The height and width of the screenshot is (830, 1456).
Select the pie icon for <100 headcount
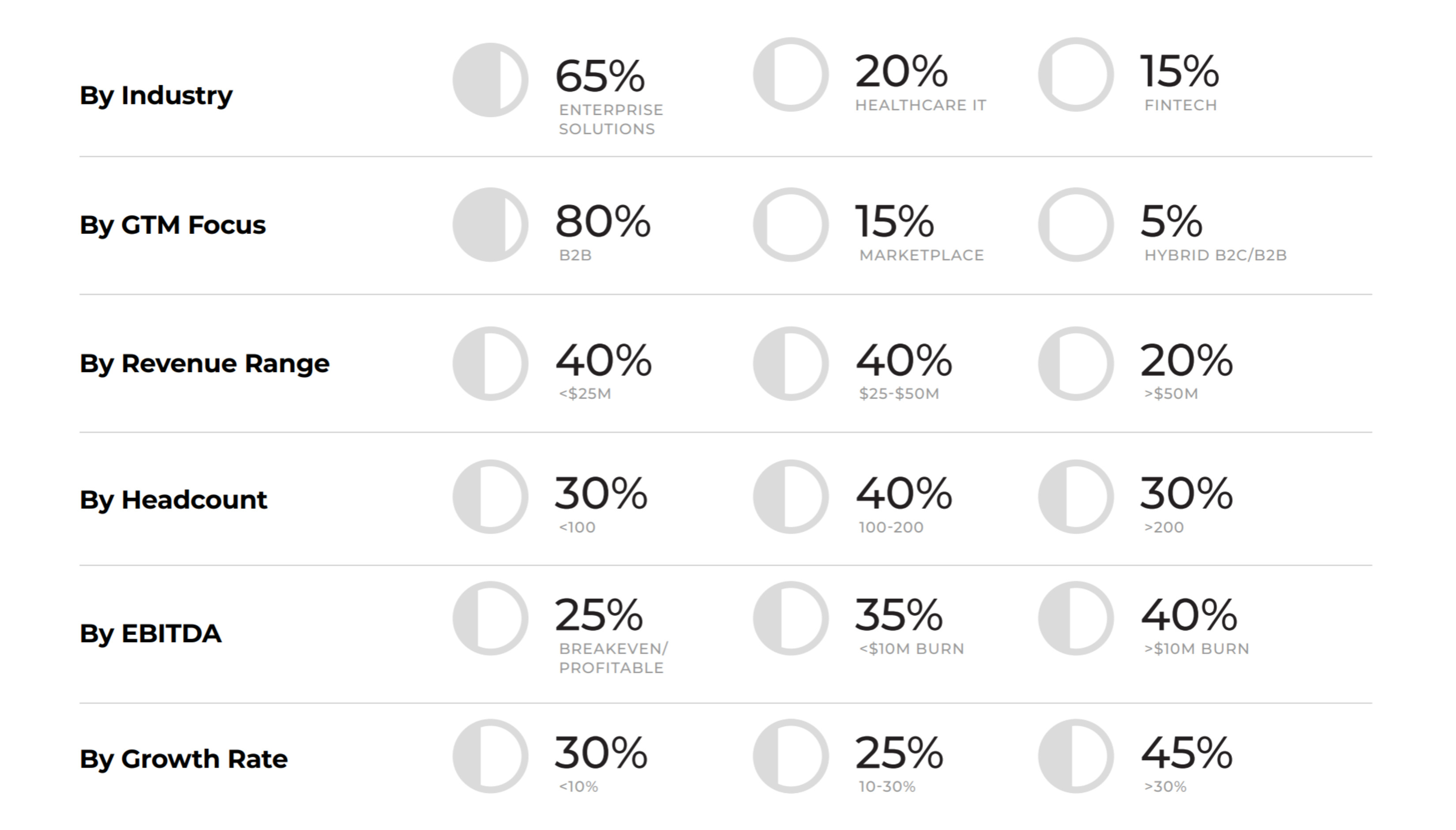click(490, 496)
